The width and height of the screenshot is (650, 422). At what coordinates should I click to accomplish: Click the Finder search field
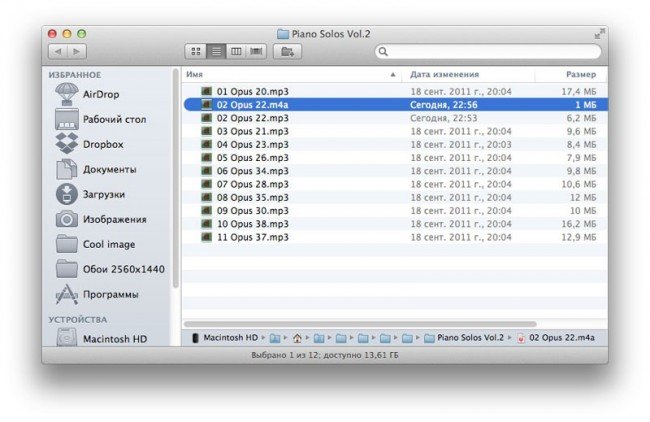(x=490, y=51)
